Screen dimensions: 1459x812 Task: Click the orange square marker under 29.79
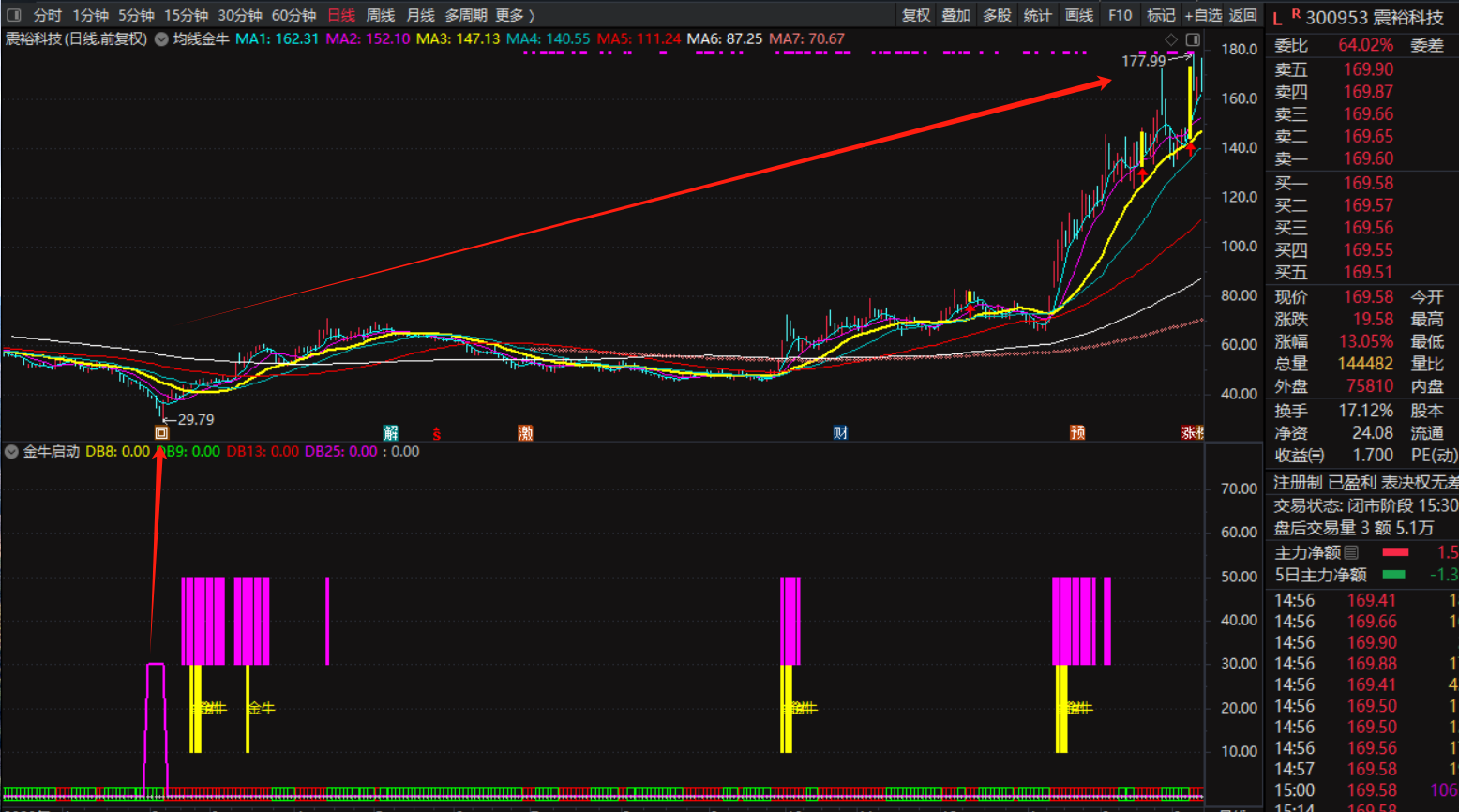161,432
